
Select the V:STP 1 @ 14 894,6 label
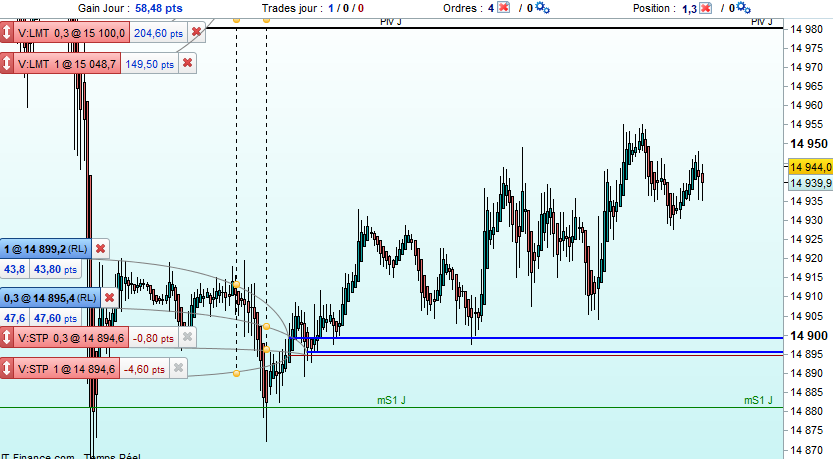pyautogui.click(x=66, y=369)
